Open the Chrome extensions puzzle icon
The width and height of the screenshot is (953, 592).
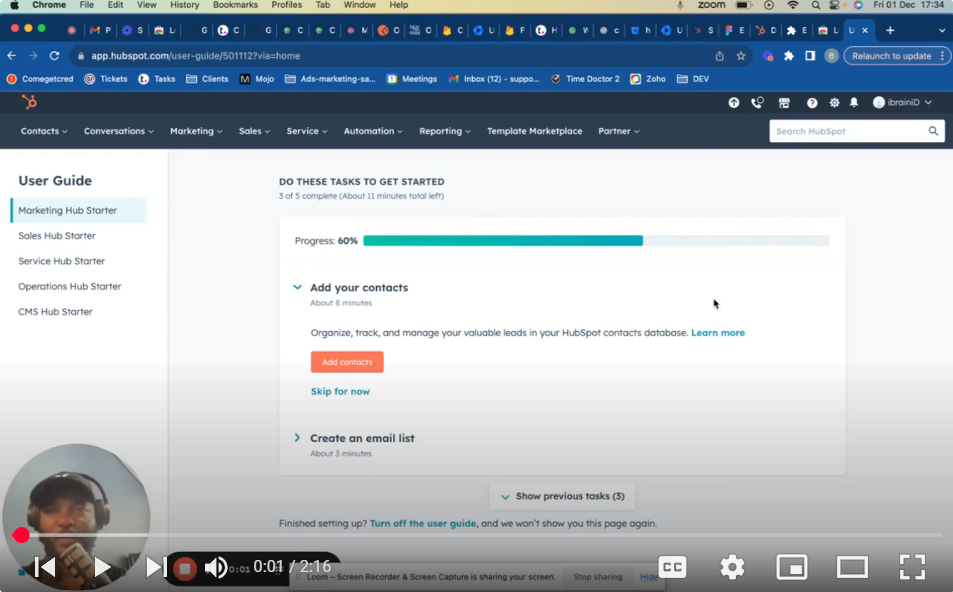tap(789, 56)
